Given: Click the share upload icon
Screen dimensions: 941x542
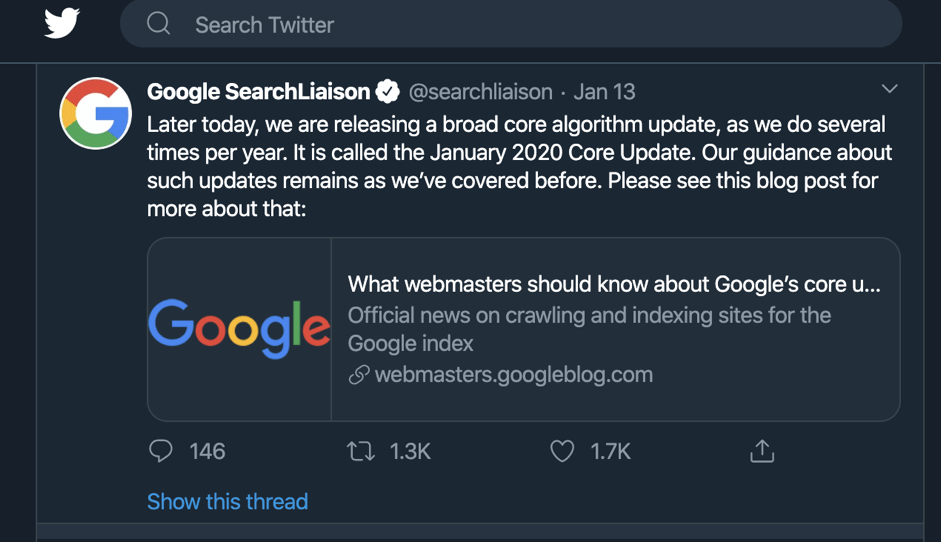Looking at the screenshot, I should click(762, 451).
